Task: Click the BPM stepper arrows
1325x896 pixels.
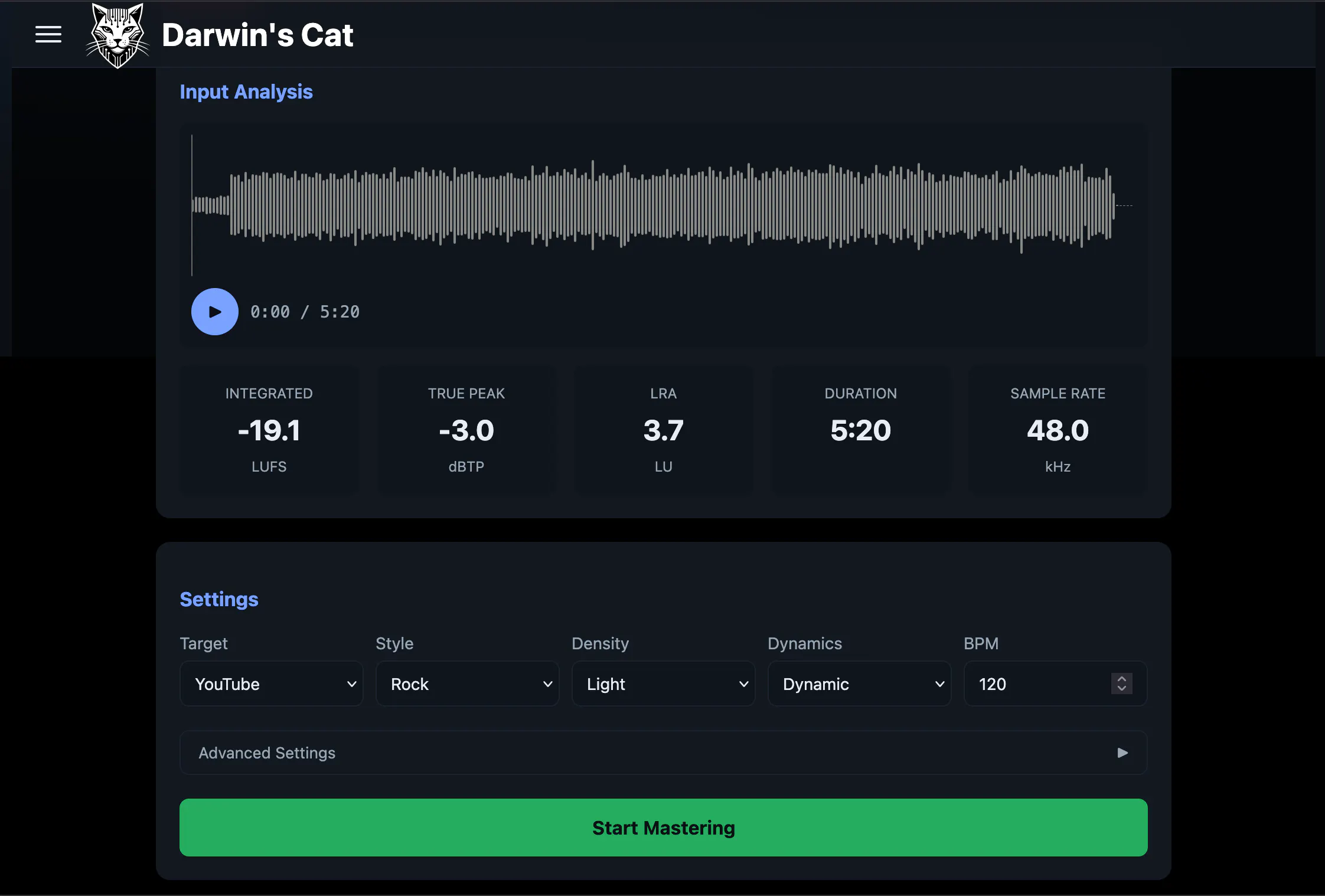Action: (1122, 684)
